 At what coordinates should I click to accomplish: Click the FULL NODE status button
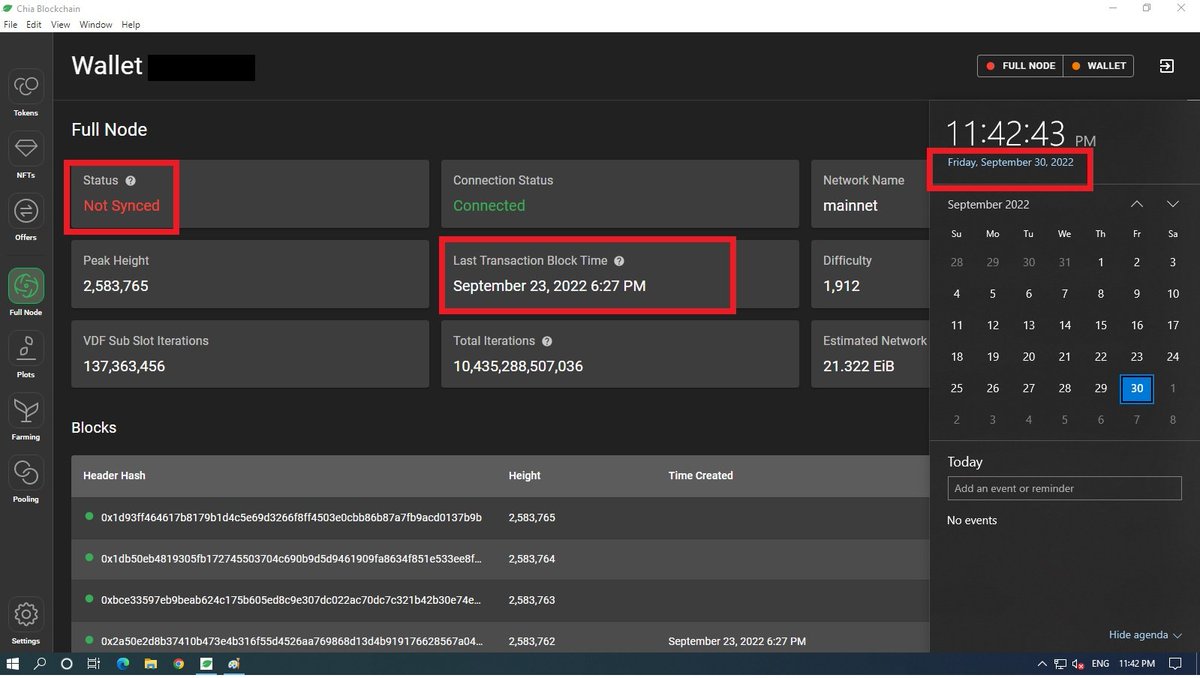1020,66
